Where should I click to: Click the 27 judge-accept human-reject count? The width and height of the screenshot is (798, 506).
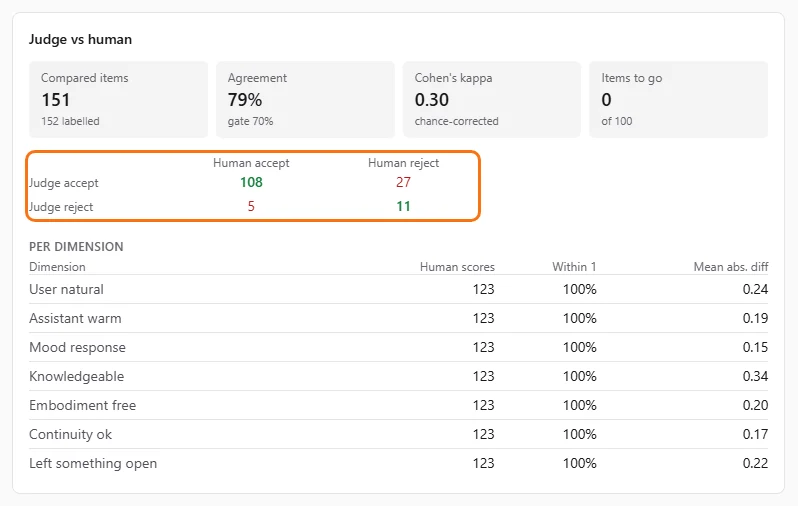[x=404, y=182]
